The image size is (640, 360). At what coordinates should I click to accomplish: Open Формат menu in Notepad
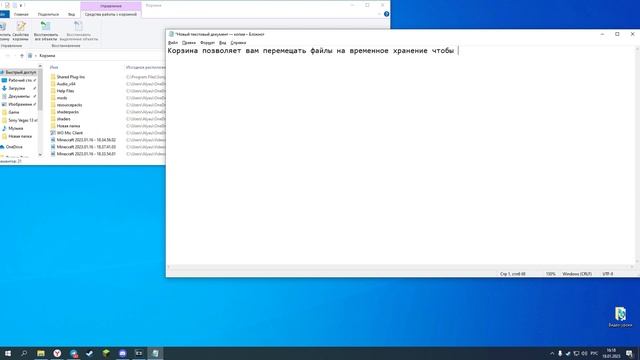click(x=207, y=42)
